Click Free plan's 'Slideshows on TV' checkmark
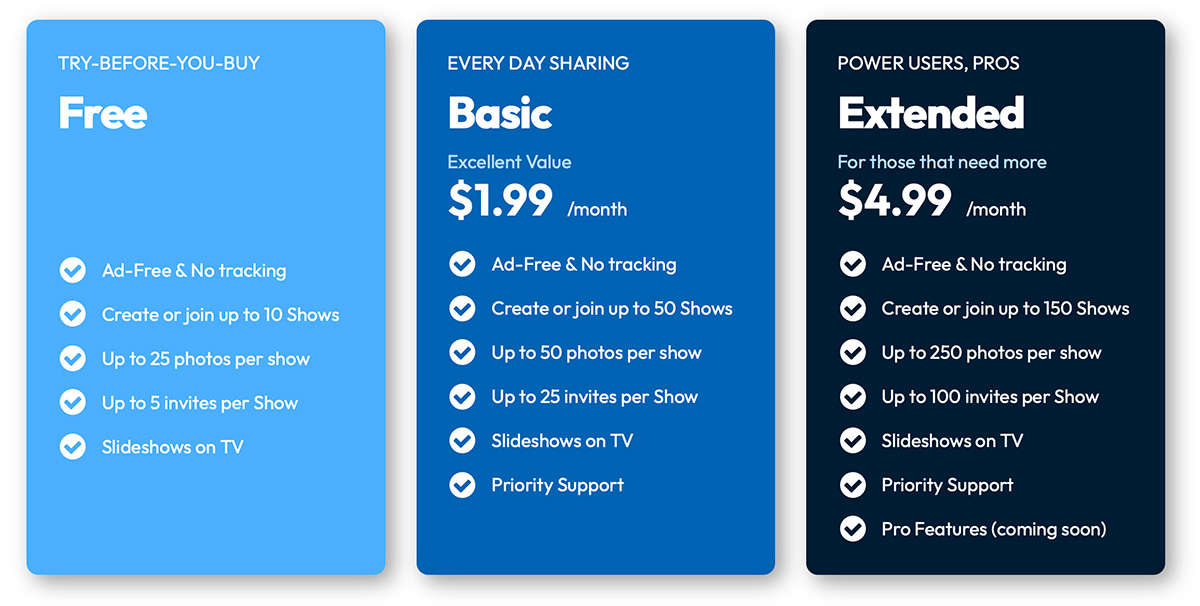Viewport: 1200px width, 606px height. click(73, 447)
